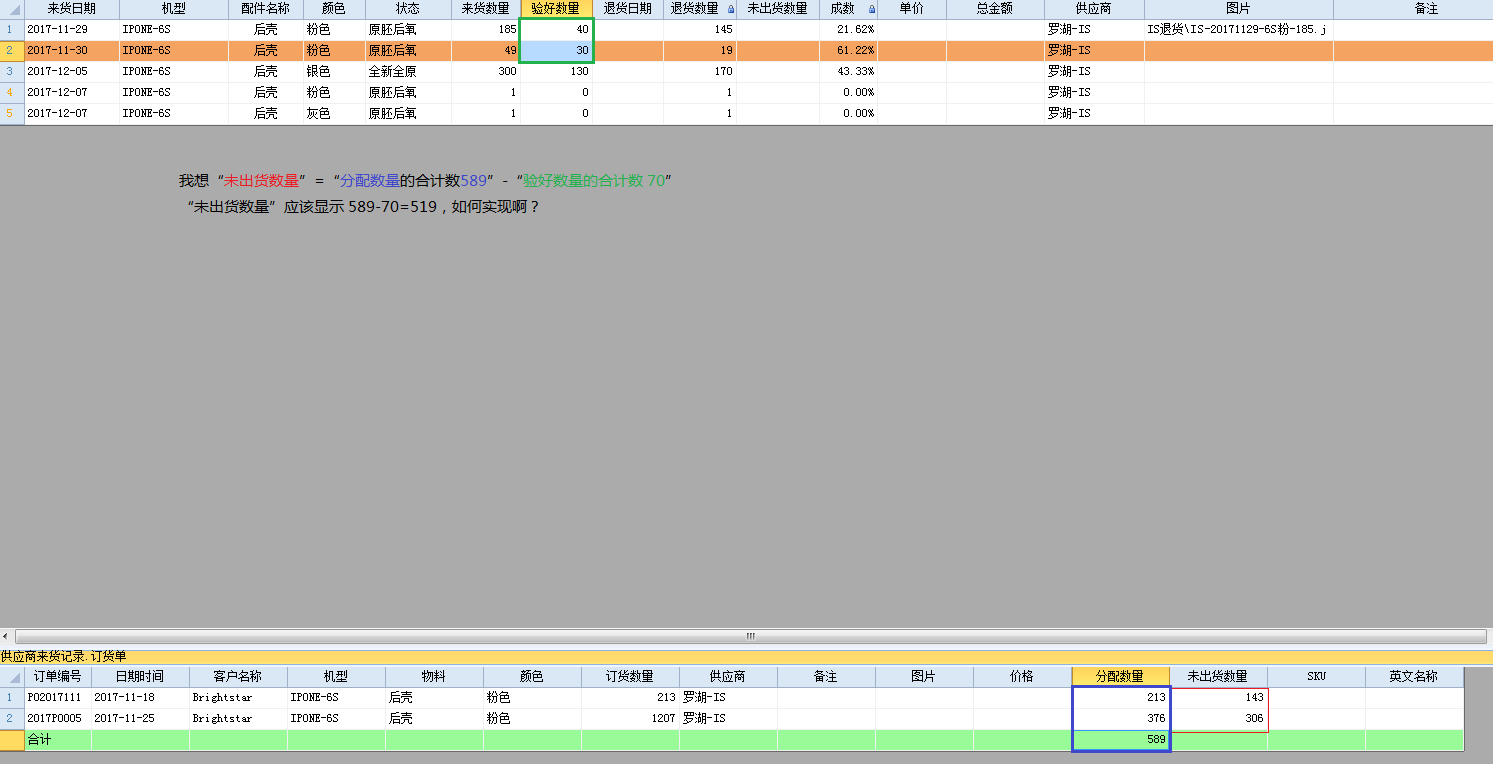This screenshot has width=1493, height=764.
Task: Click the 来货日期 column header
Action: click(72, 9)
